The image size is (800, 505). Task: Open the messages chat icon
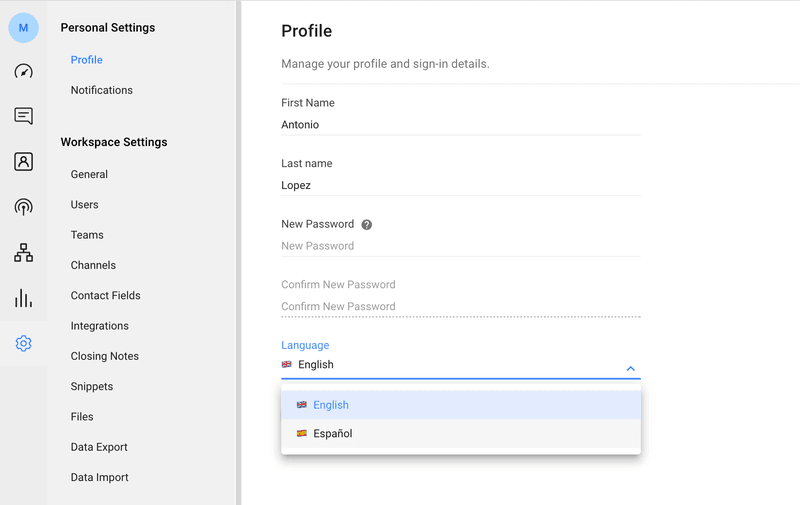click(x=24, y=116)
